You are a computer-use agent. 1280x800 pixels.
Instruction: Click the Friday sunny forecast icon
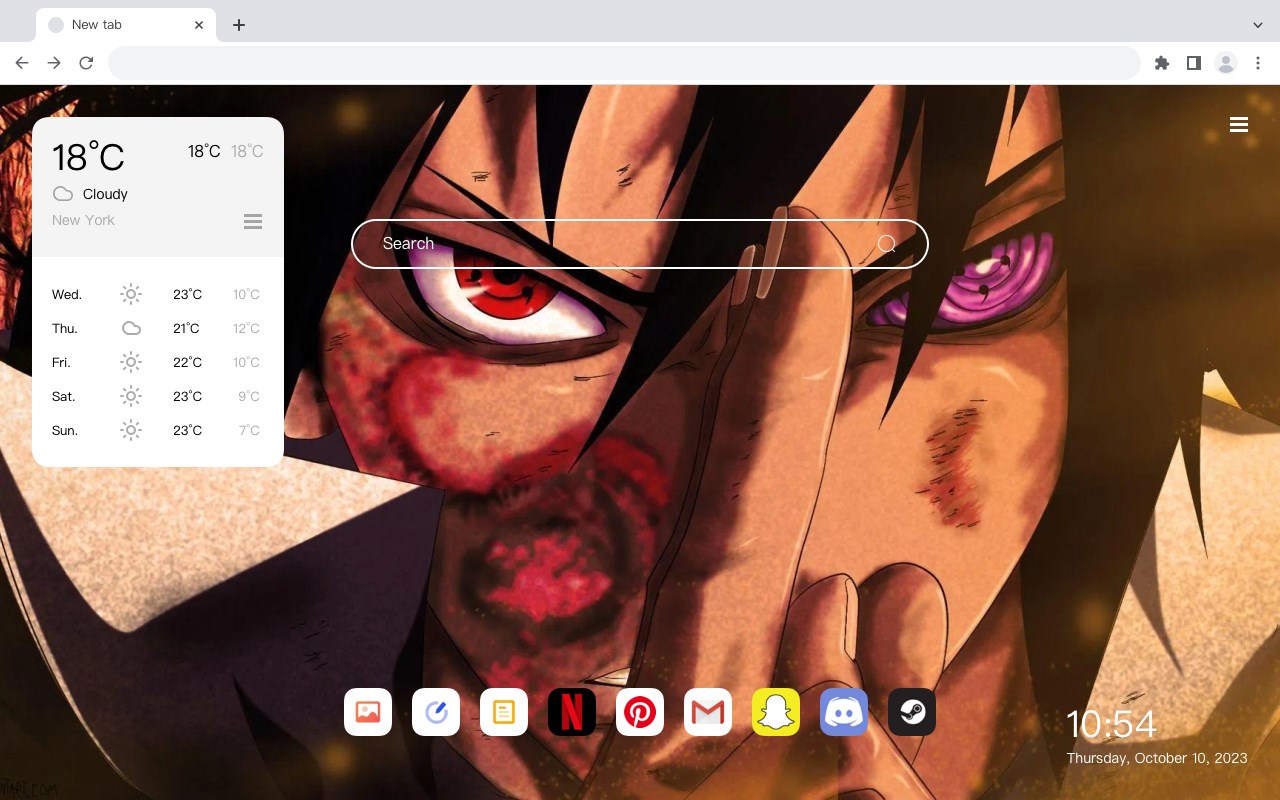pyautogui.click(x=131, y=362)
